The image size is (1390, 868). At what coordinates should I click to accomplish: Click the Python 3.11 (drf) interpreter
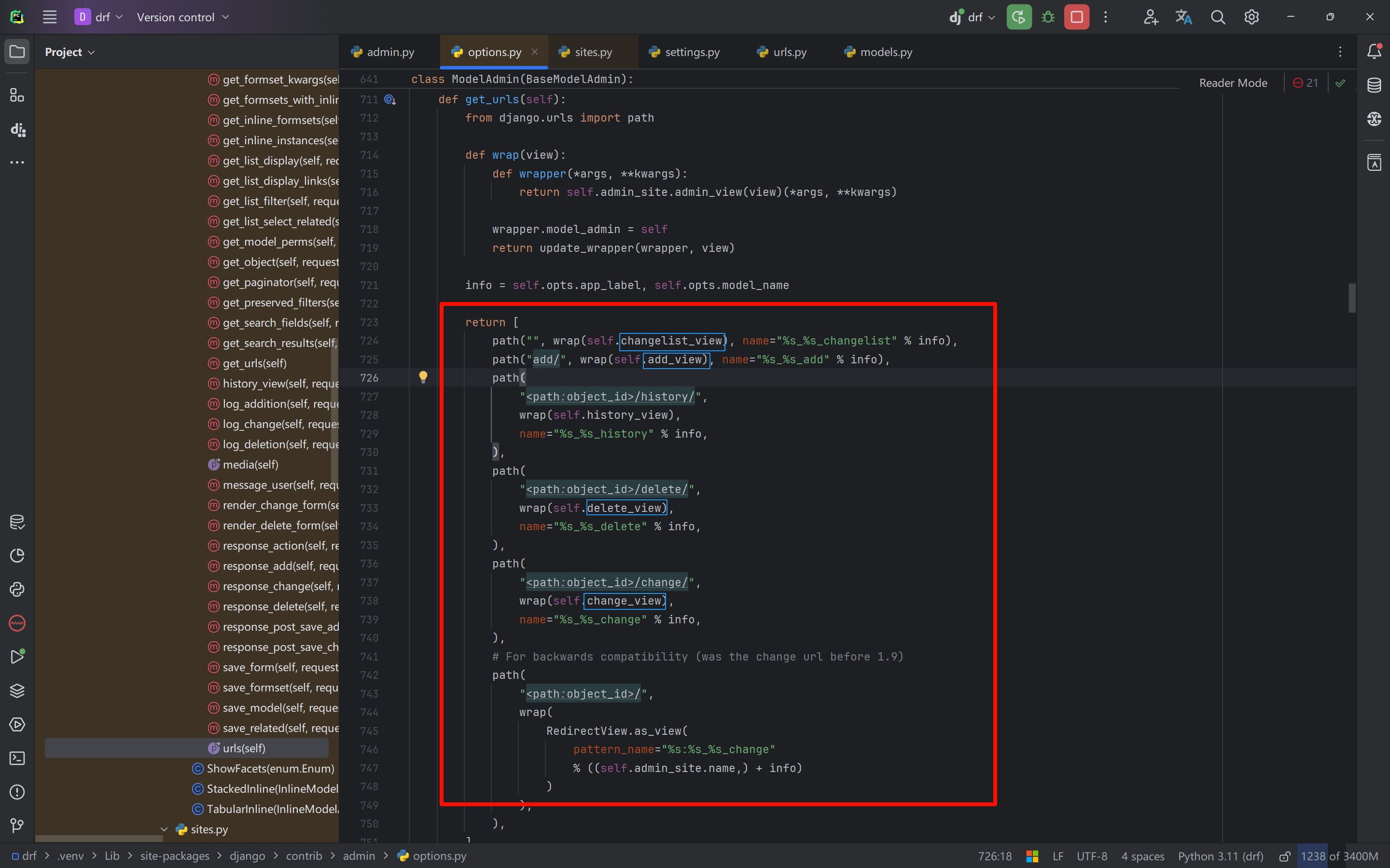pyautogui.click(x=1221, y=856)
